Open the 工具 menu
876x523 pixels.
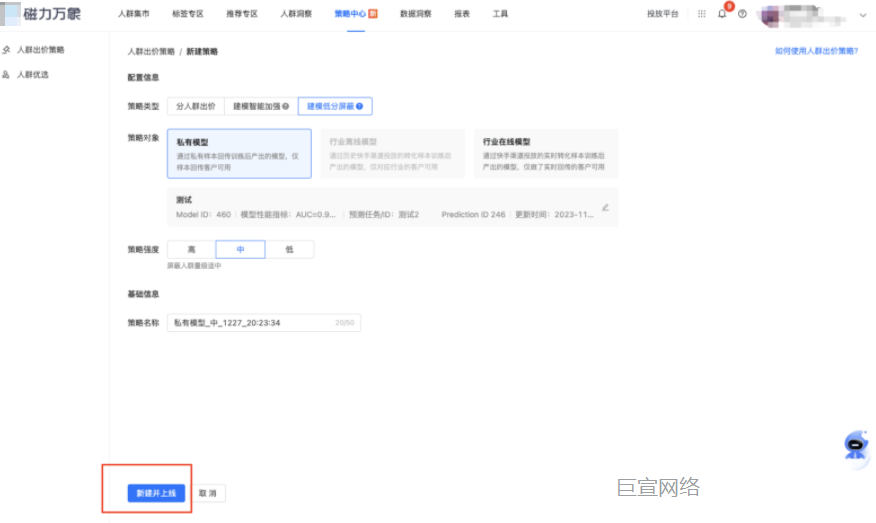(500, 14)
